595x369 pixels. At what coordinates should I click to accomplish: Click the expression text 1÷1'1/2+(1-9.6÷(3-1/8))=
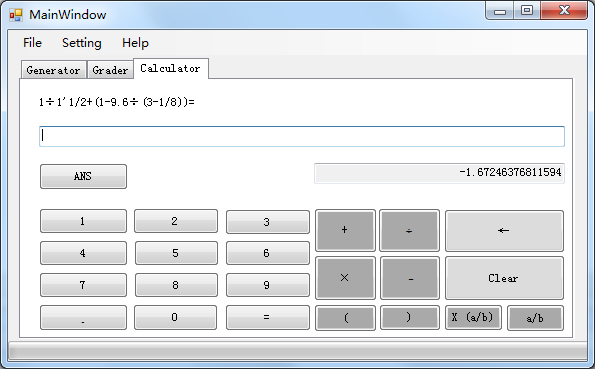(x=116, y=102)
